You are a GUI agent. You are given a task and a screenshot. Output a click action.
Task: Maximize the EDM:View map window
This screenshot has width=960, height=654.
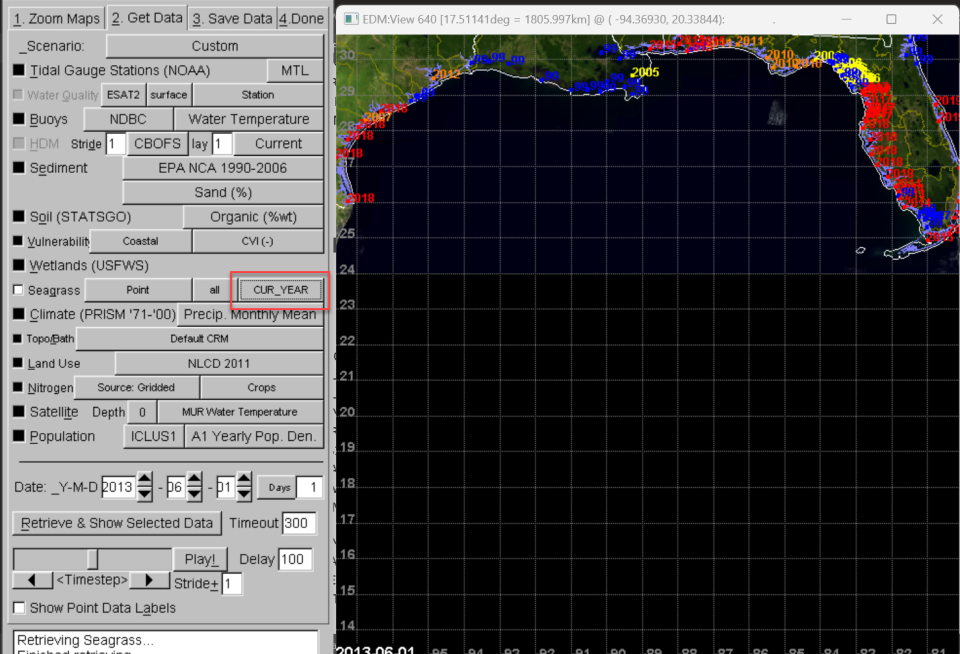click(891, 19)
